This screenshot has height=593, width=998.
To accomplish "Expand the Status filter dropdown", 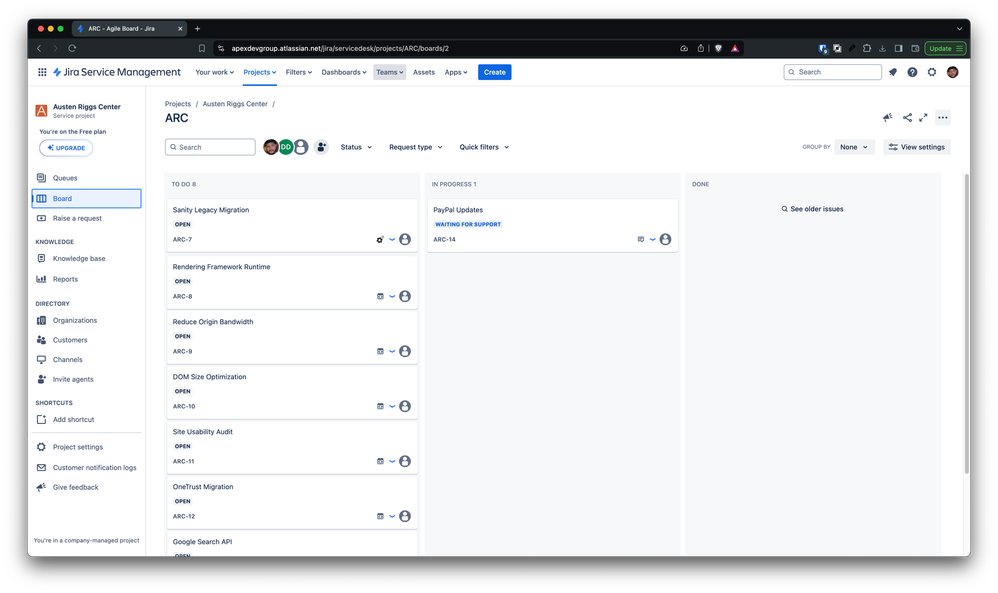I will [x=356, y=147].
